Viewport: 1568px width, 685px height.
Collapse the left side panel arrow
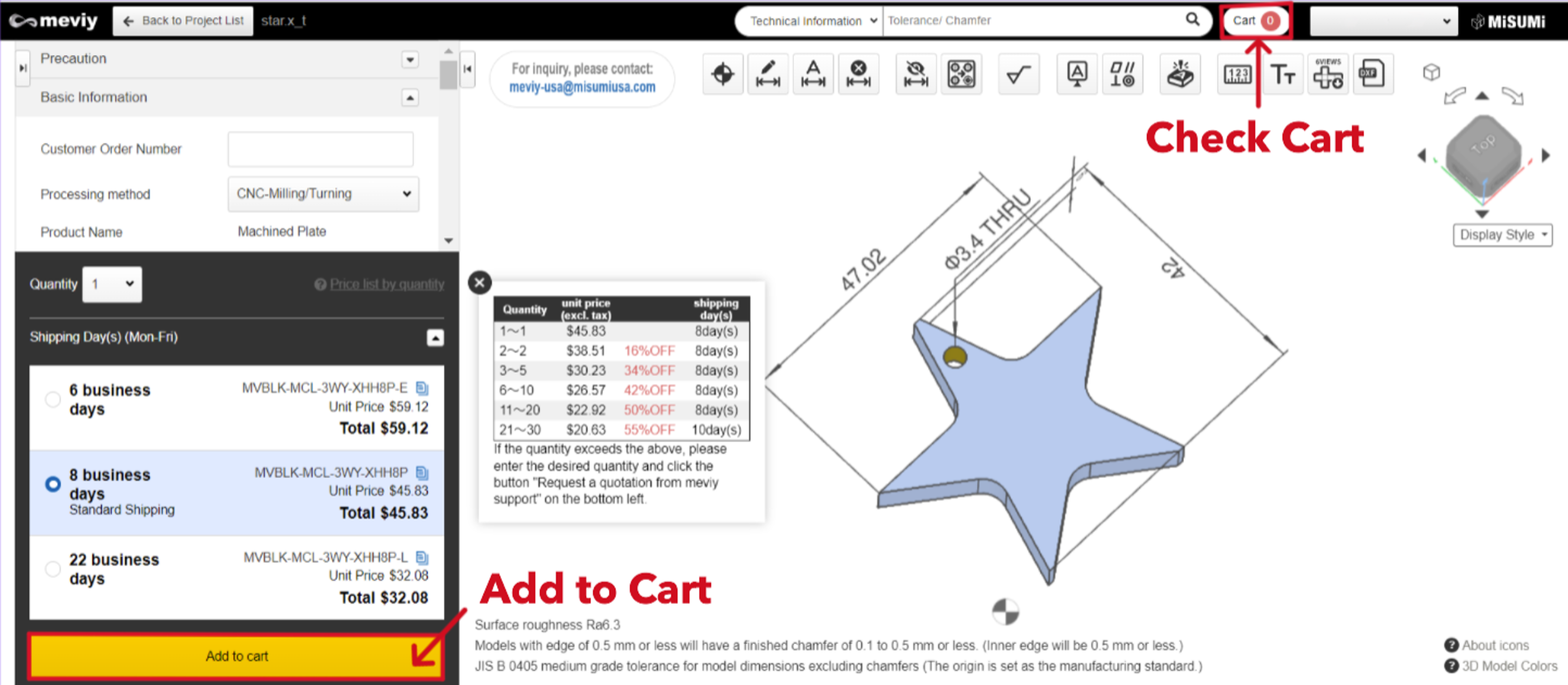(x=467, y=69)
